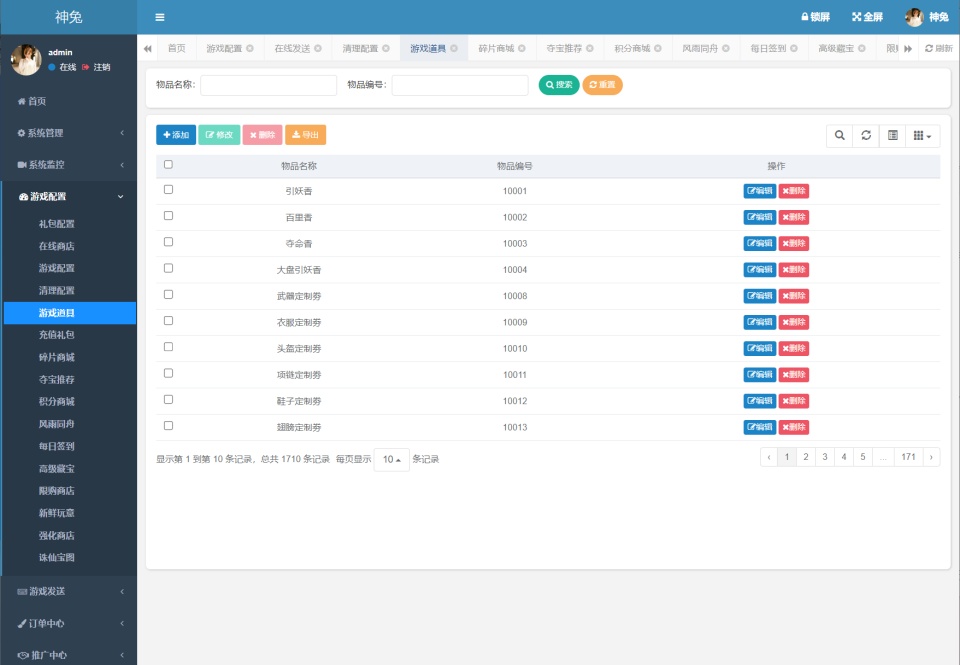Viewport: 960px width, 665px height.
Task: Toggle the table search magnifier icon
Action: 839,135
